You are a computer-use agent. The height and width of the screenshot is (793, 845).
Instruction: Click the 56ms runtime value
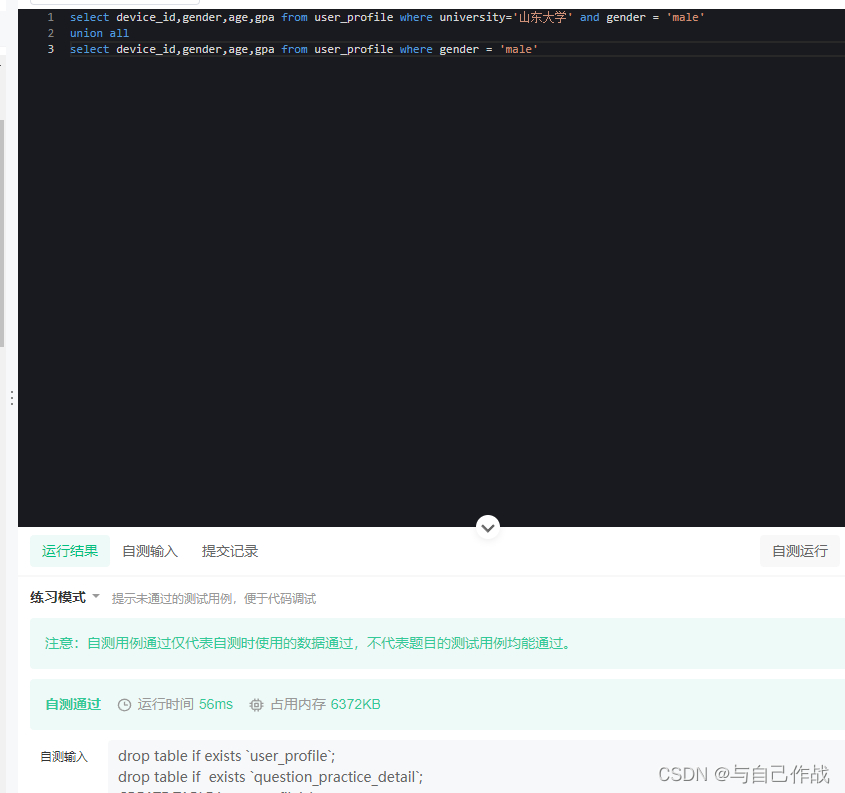tap(215, 704)
